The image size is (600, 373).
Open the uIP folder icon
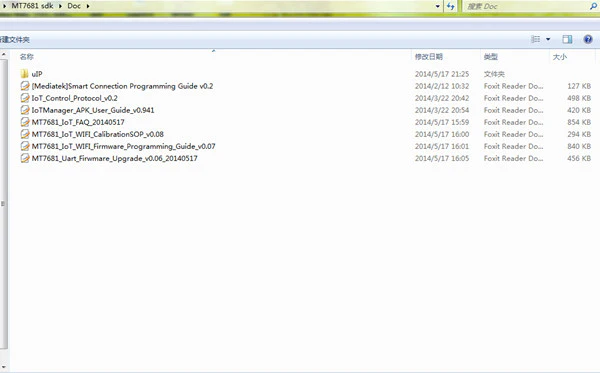(24, 73)
